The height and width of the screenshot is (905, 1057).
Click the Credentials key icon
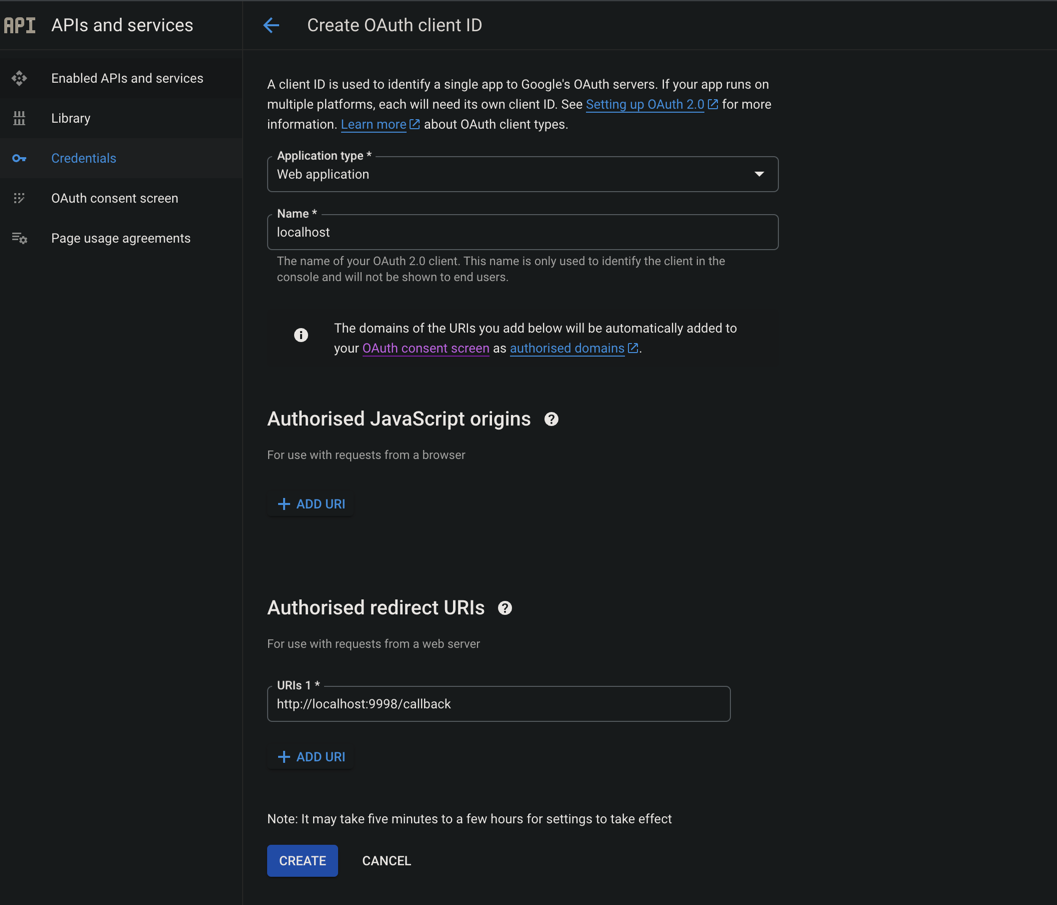(20, 158)
